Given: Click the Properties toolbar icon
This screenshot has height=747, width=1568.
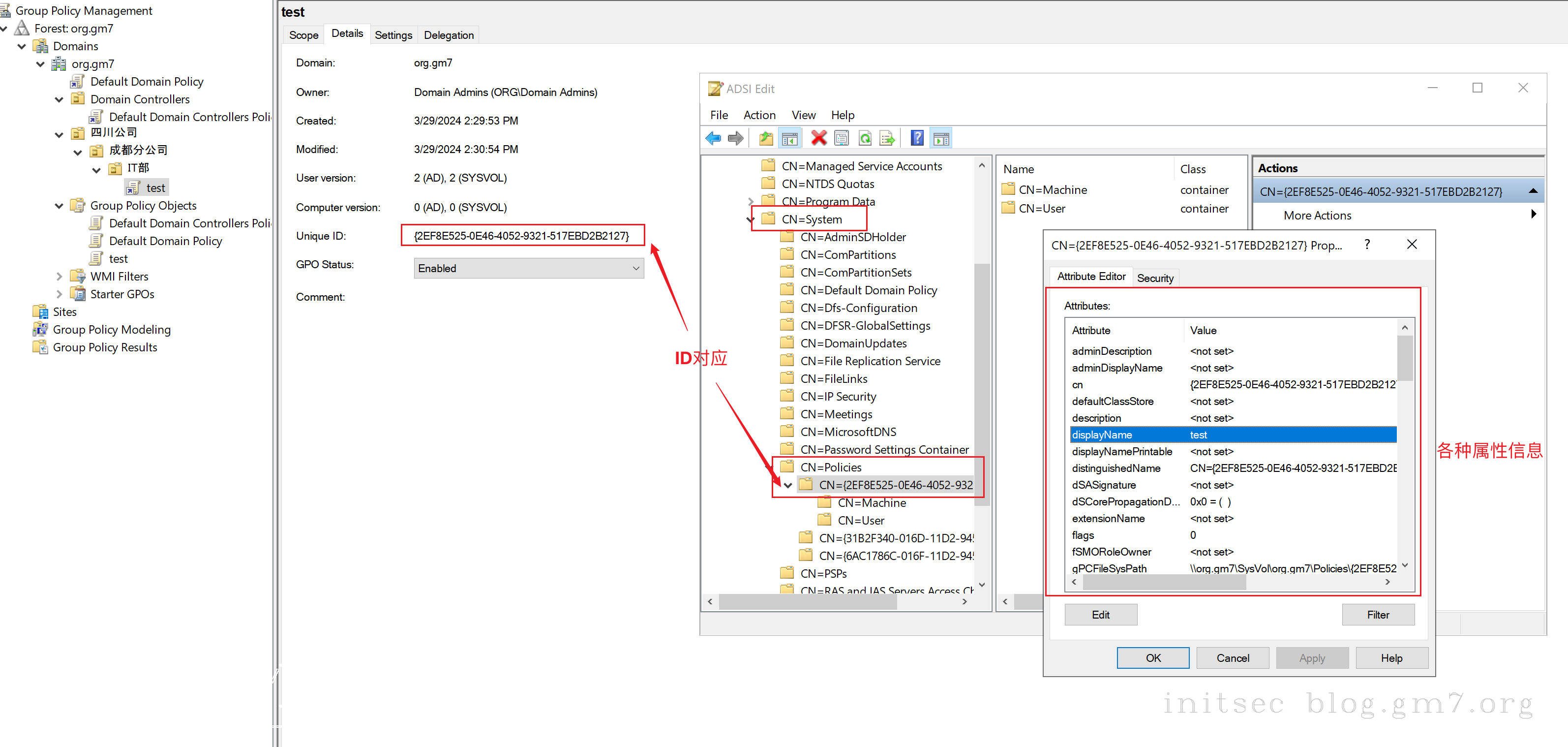Looking at the screenshot, I should 842,138.
